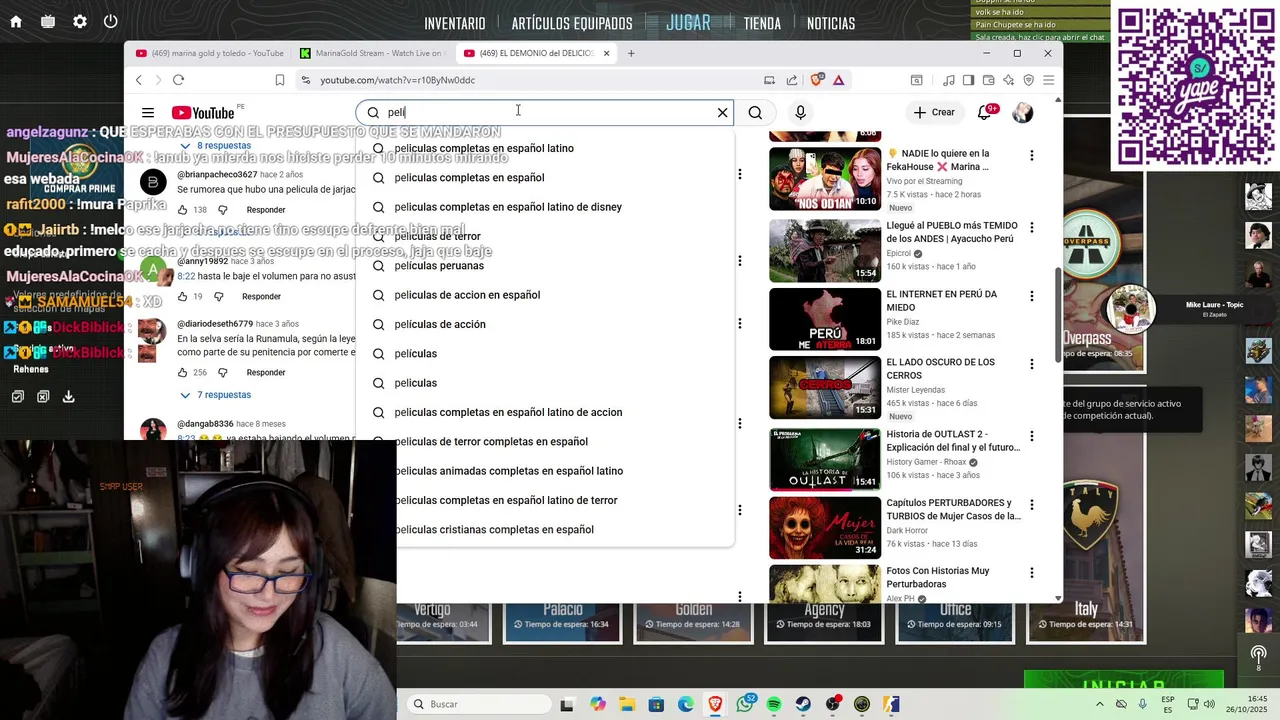Click the game home icon
Screen dimensions: 1280x720
pos(16,21)
